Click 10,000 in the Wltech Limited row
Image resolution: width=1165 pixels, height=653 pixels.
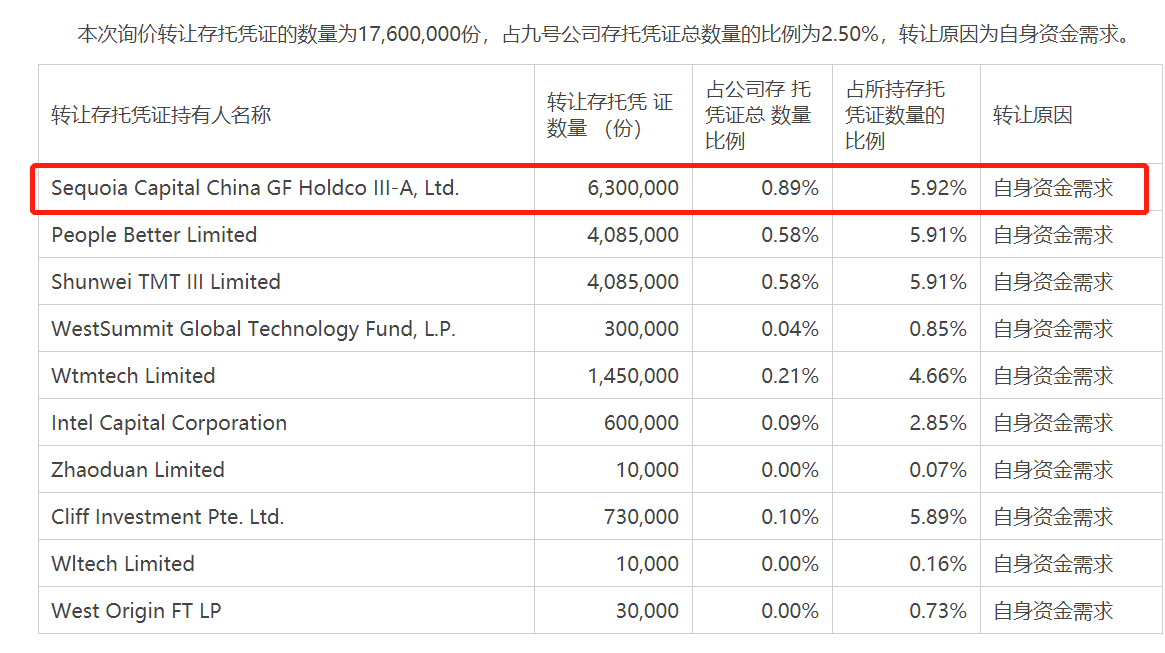(x=647, y=564)
